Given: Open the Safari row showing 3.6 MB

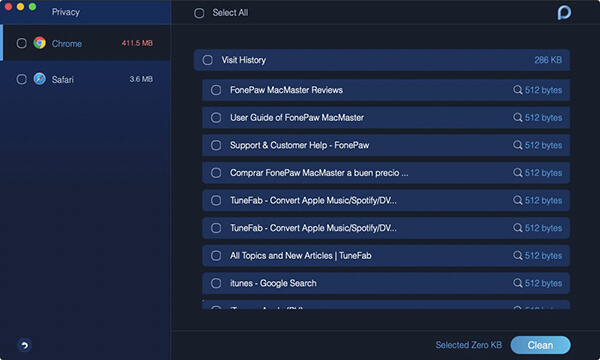Looking at the screenshot, I should point(85,79).
